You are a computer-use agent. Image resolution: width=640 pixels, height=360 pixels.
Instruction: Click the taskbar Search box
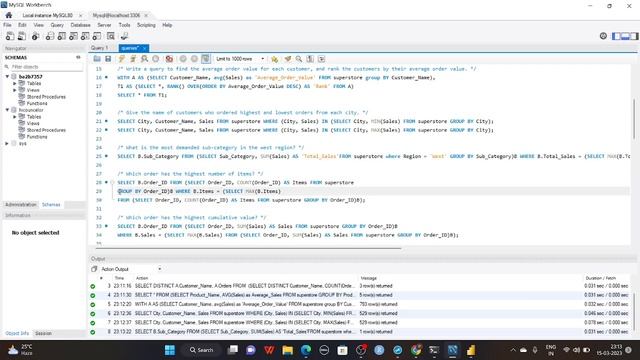[x=202, y=350]
